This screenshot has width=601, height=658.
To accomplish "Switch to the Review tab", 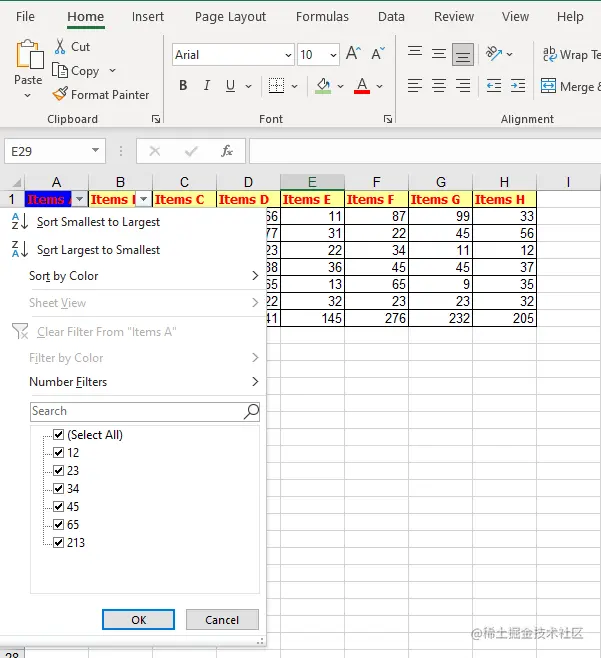I will [454, 16].
